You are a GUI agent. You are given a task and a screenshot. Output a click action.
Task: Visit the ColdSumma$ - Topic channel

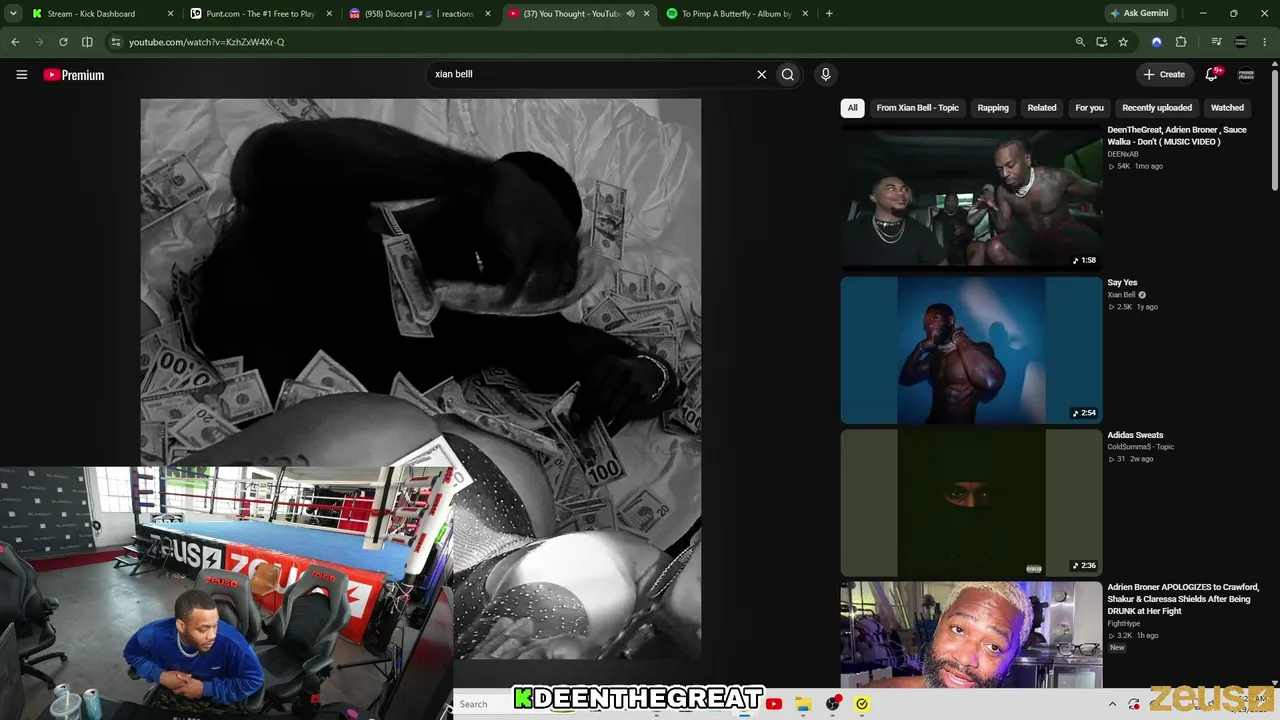[x=1141, y=447]
